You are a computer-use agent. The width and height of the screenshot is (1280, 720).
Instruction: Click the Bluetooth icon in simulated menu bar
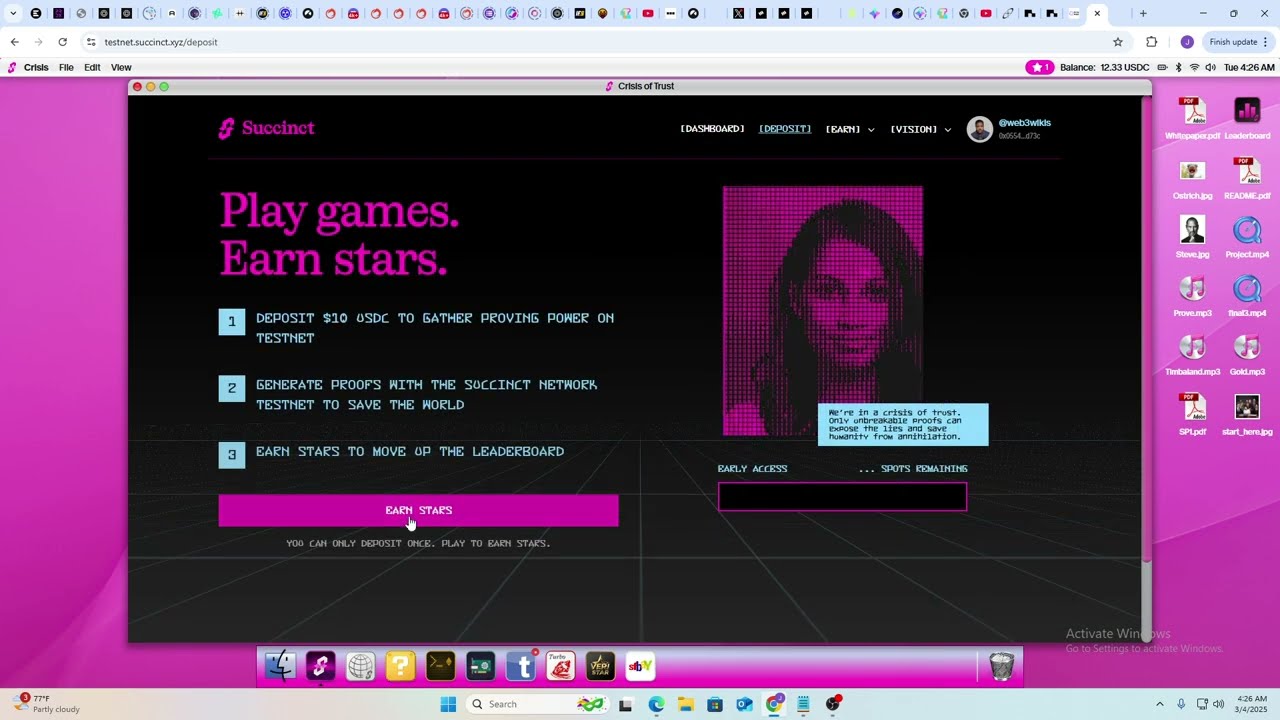pos(1178,67)
